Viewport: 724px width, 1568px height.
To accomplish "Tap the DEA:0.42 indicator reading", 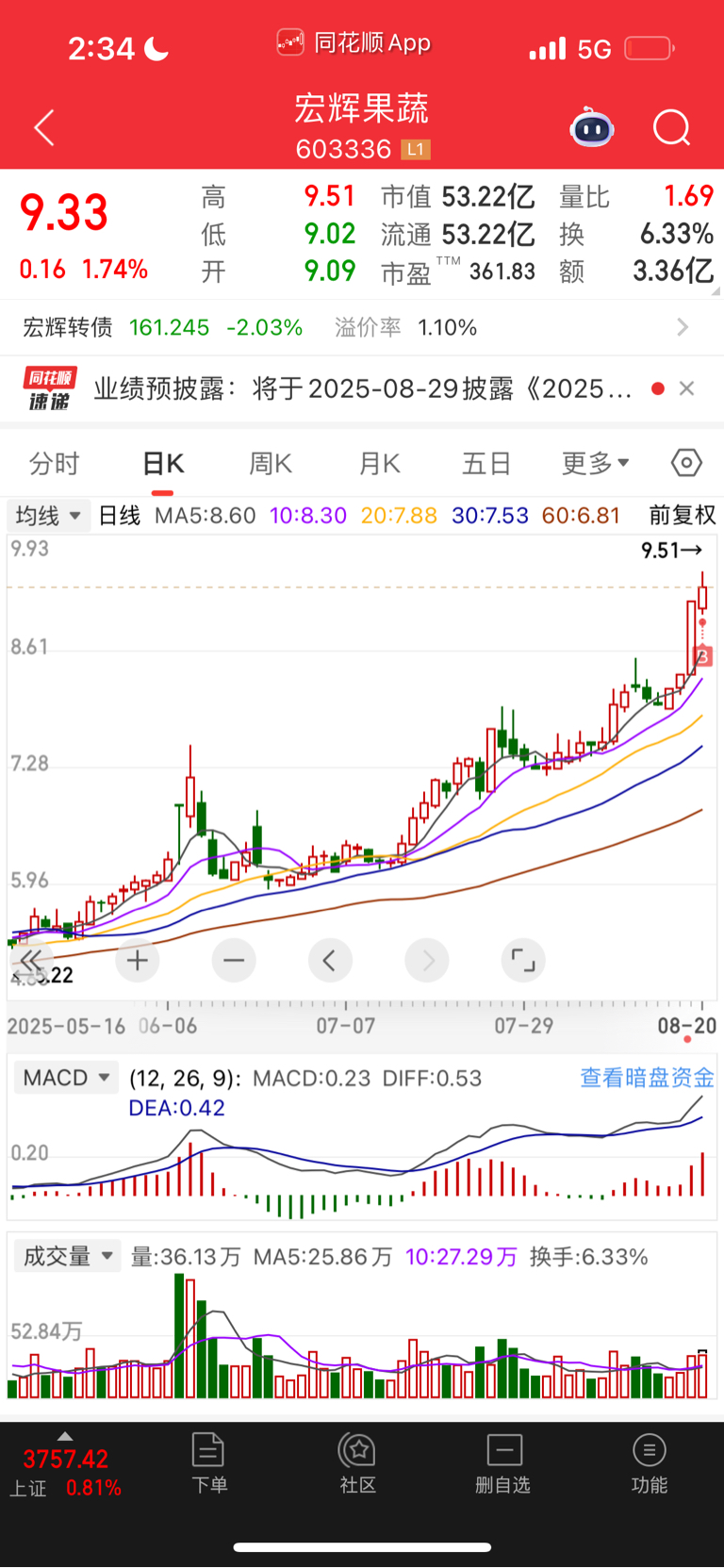I will (x=177, y=1108).
